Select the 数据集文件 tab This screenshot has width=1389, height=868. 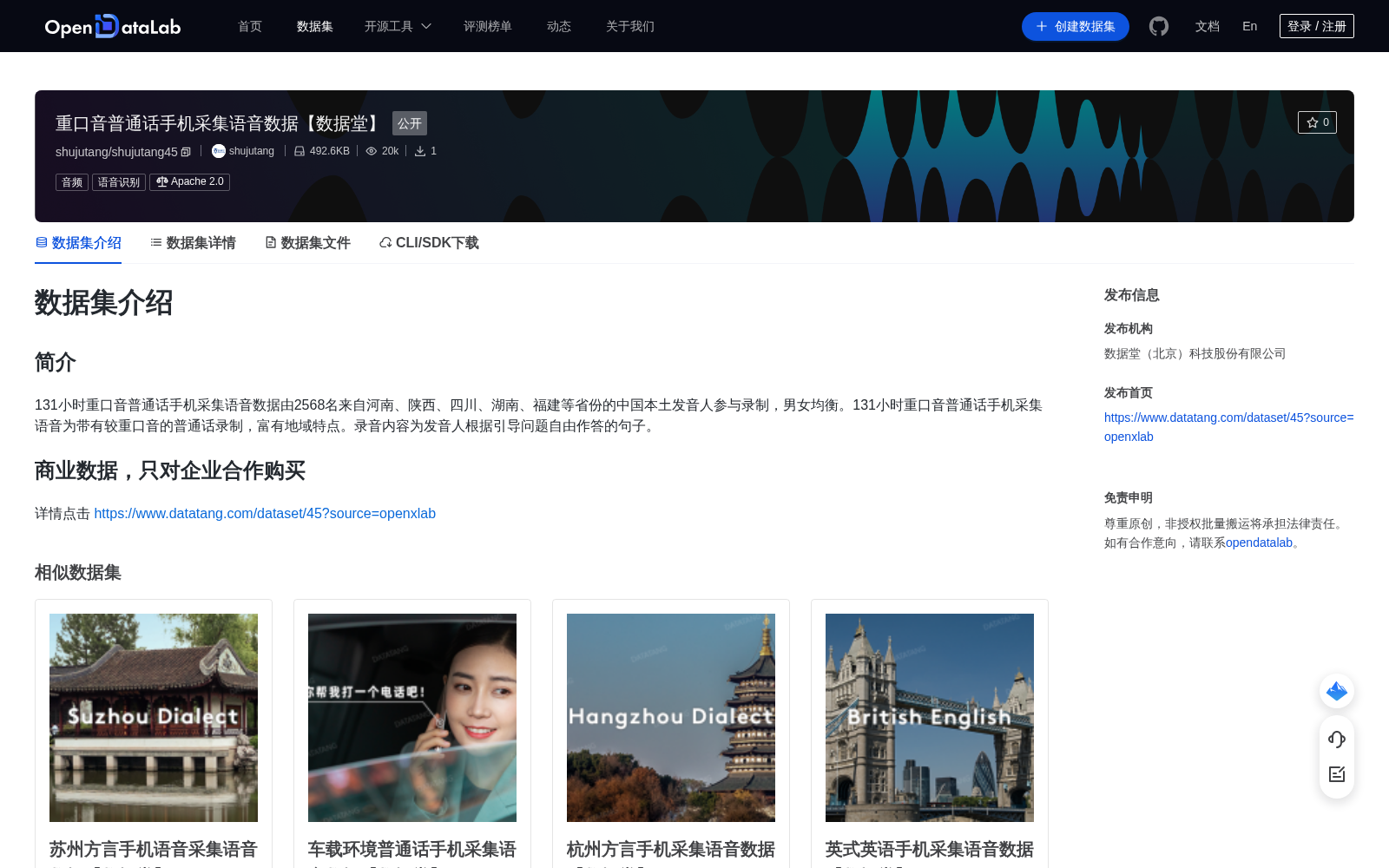point(307,243)
